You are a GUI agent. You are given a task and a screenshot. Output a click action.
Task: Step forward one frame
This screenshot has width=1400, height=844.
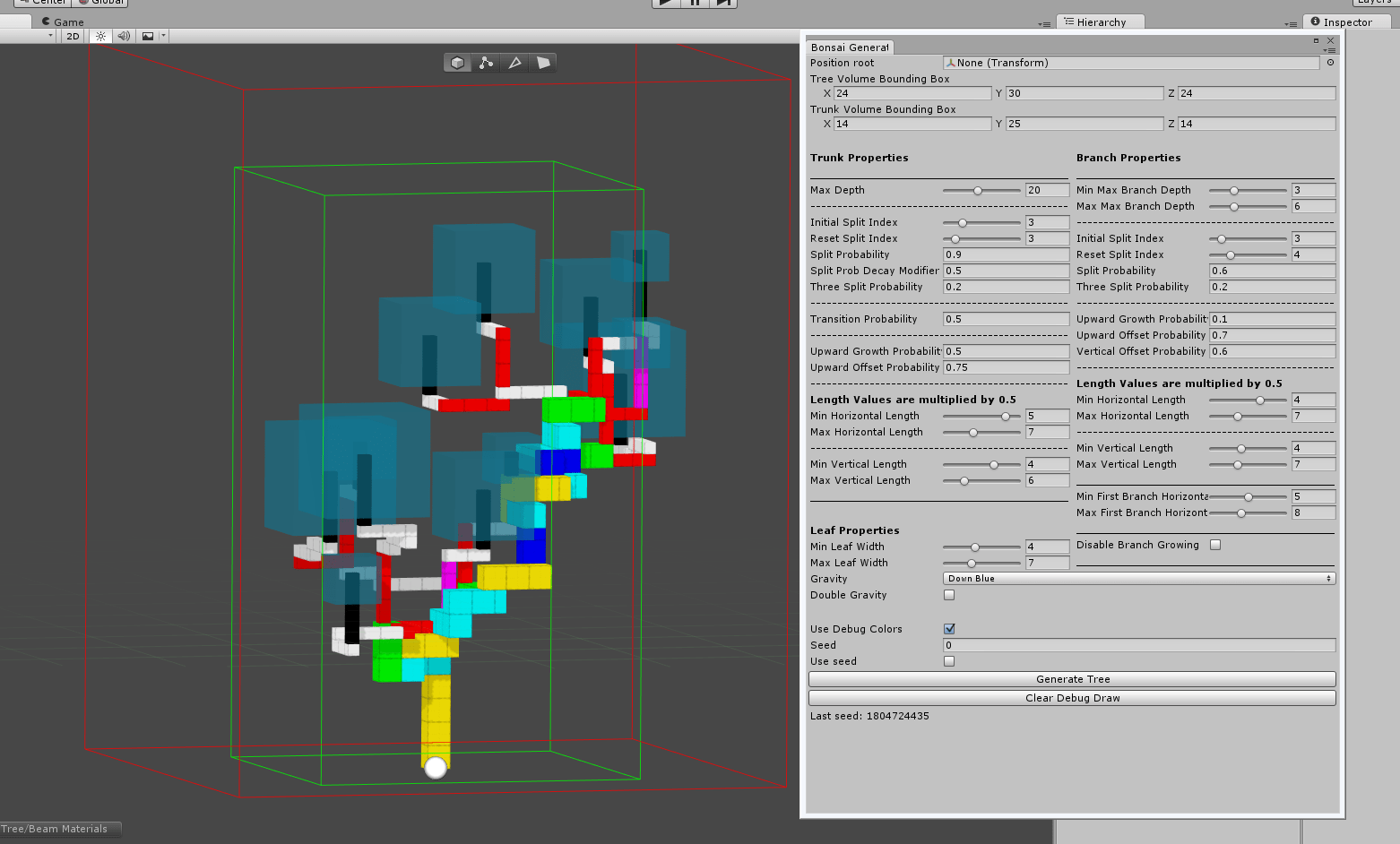[723, 3]
